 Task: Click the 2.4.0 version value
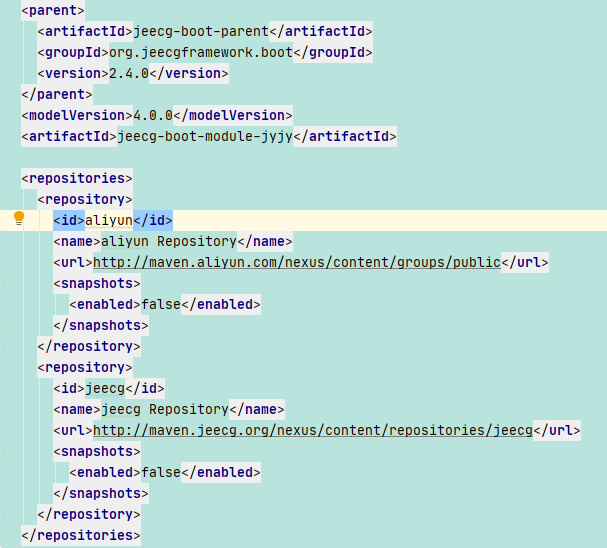[x=129, y=73]
